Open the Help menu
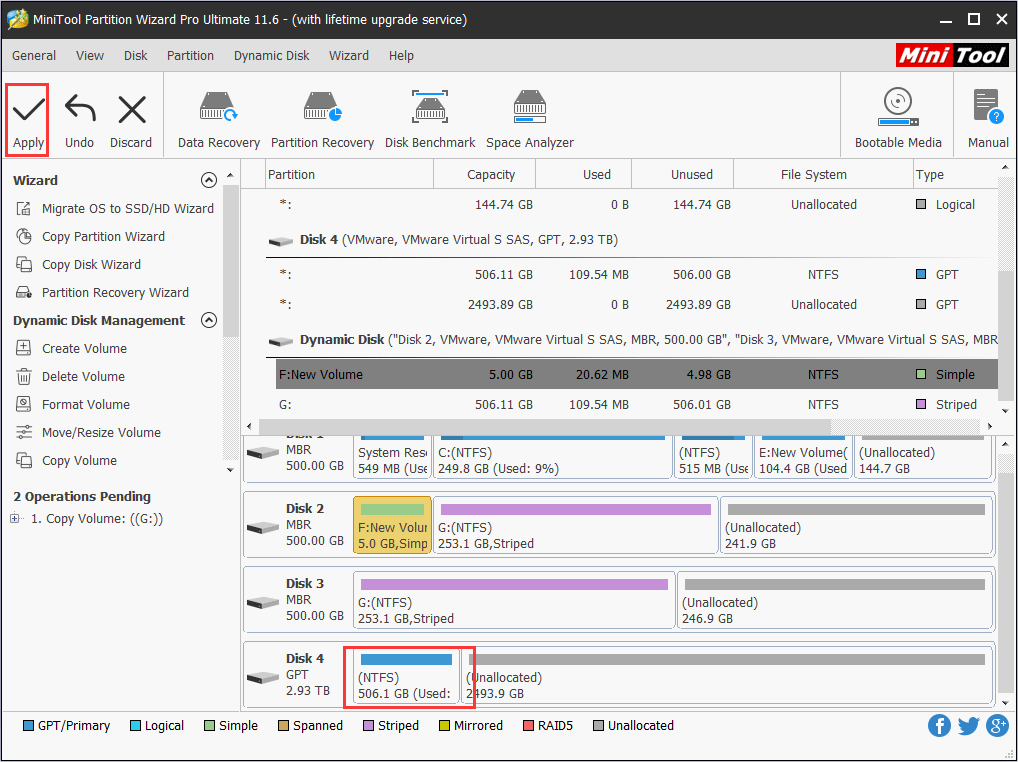 (401, 56)
